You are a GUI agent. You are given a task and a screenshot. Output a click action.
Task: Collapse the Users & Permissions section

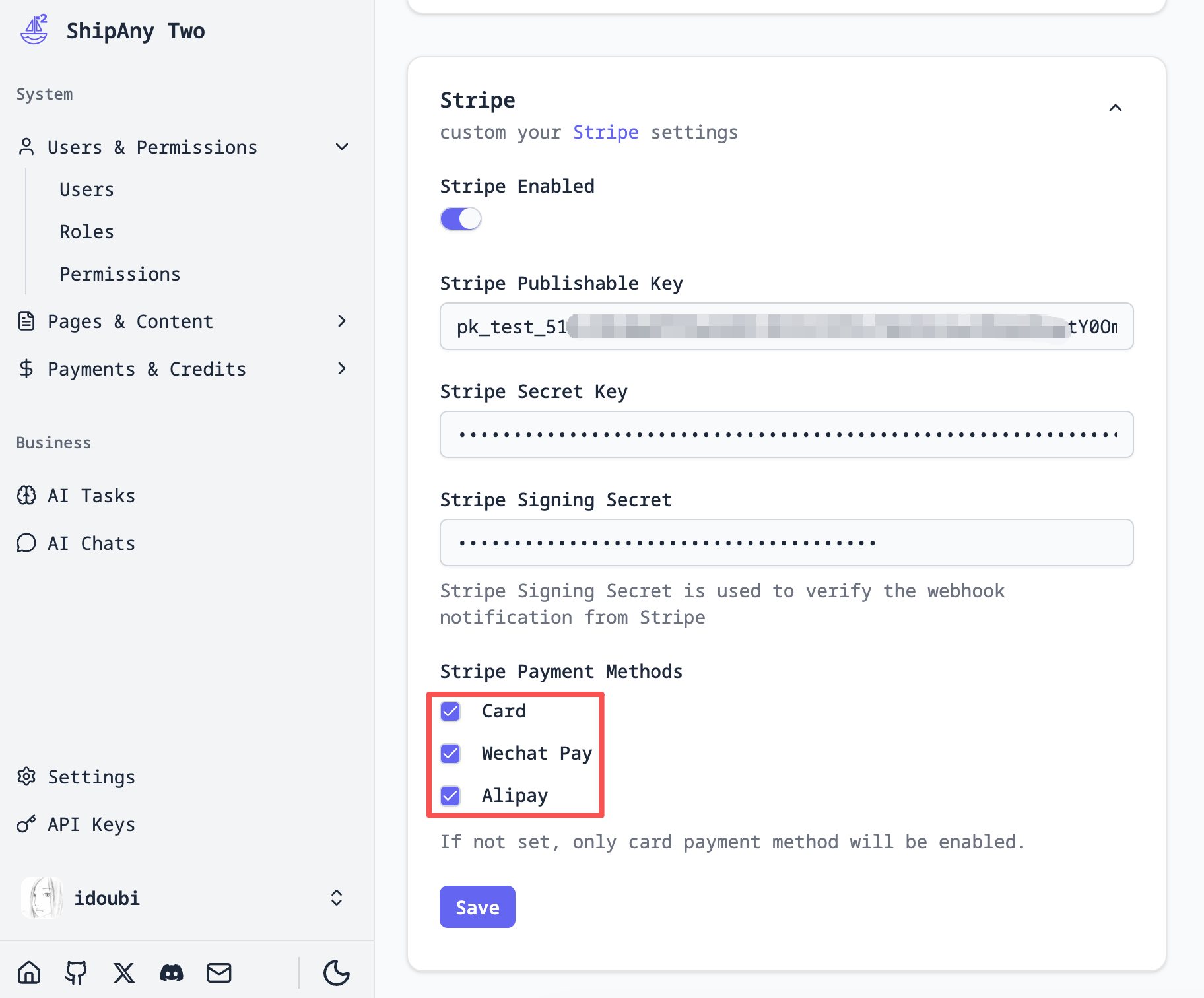(x=341, y=147)
